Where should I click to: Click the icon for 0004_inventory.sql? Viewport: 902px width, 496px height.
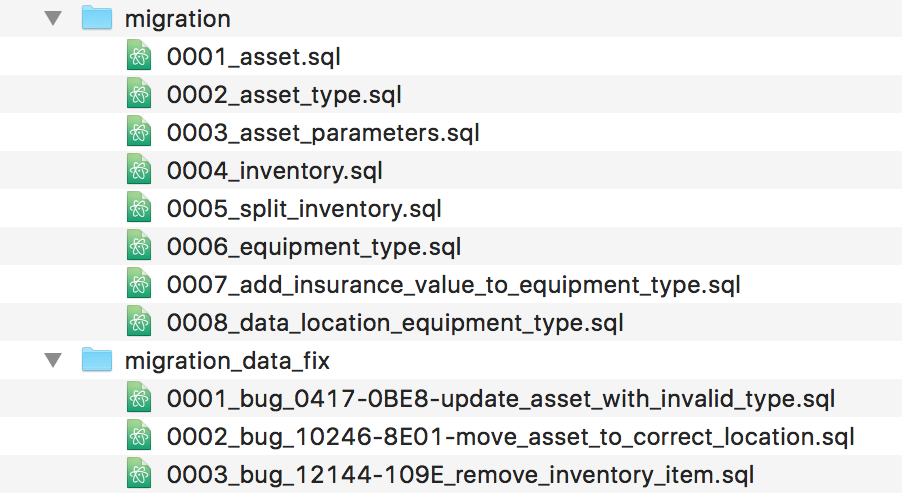click(139, 171)
